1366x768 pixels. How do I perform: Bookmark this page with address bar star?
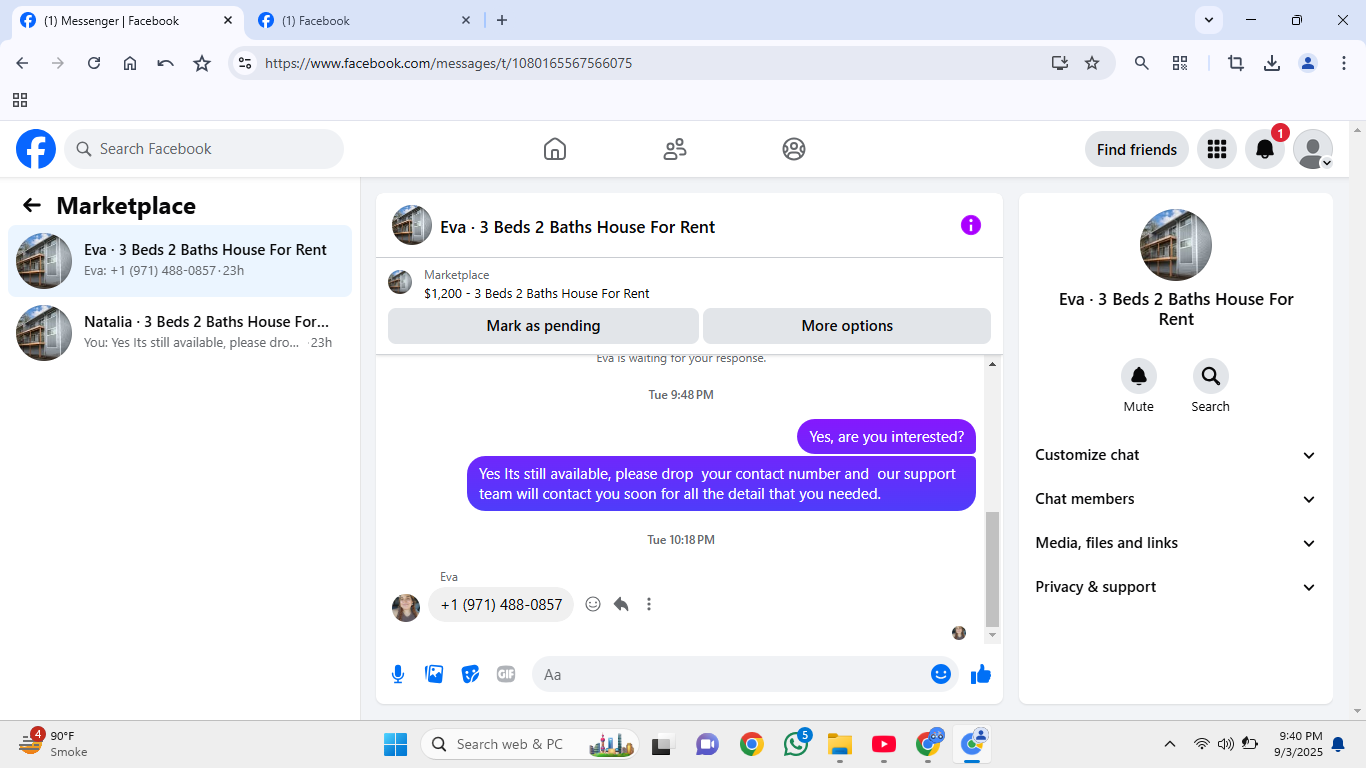[x=1092, y=63]
